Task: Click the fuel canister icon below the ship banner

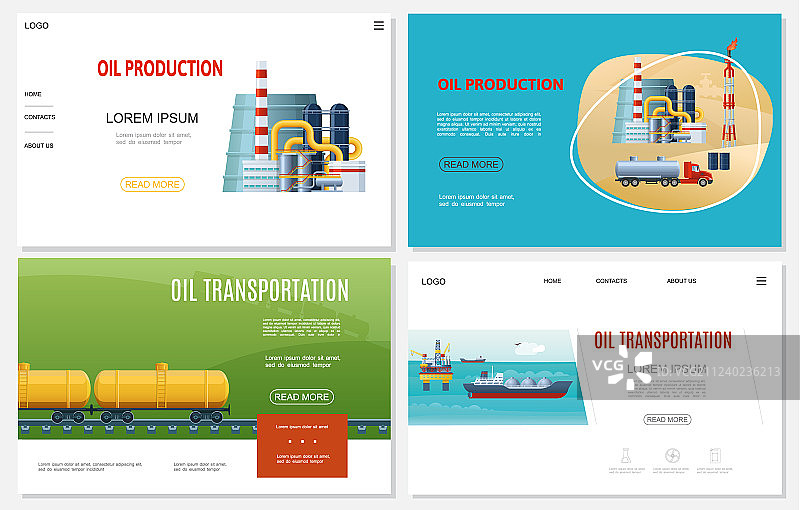Action: click(x=714, y=456)
